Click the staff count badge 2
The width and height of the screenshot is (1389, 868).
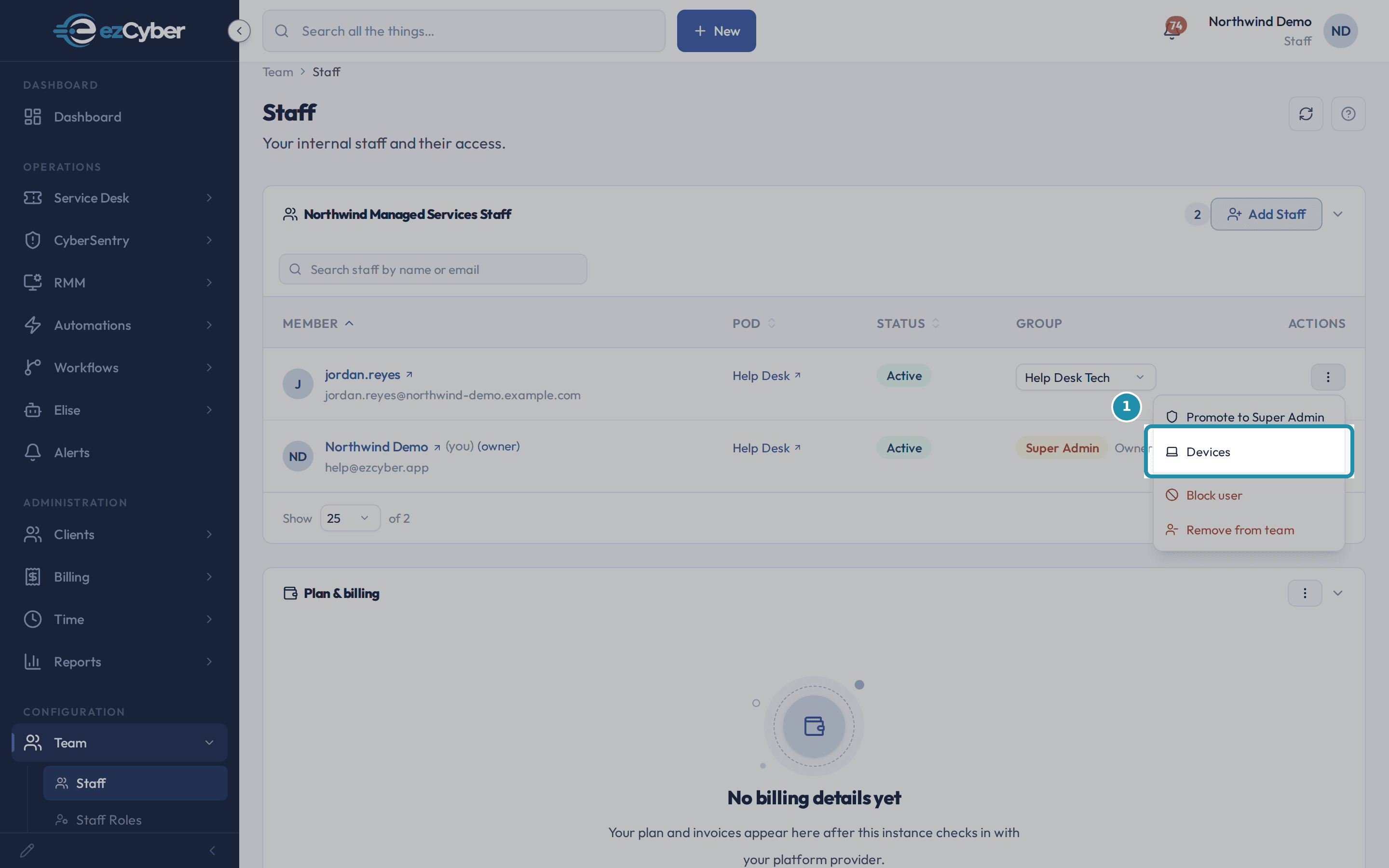pos(1198,214)
